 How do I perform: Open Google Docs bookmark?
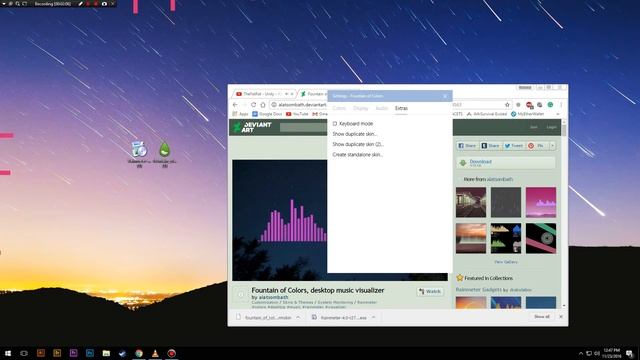click(x=267, y=114)
